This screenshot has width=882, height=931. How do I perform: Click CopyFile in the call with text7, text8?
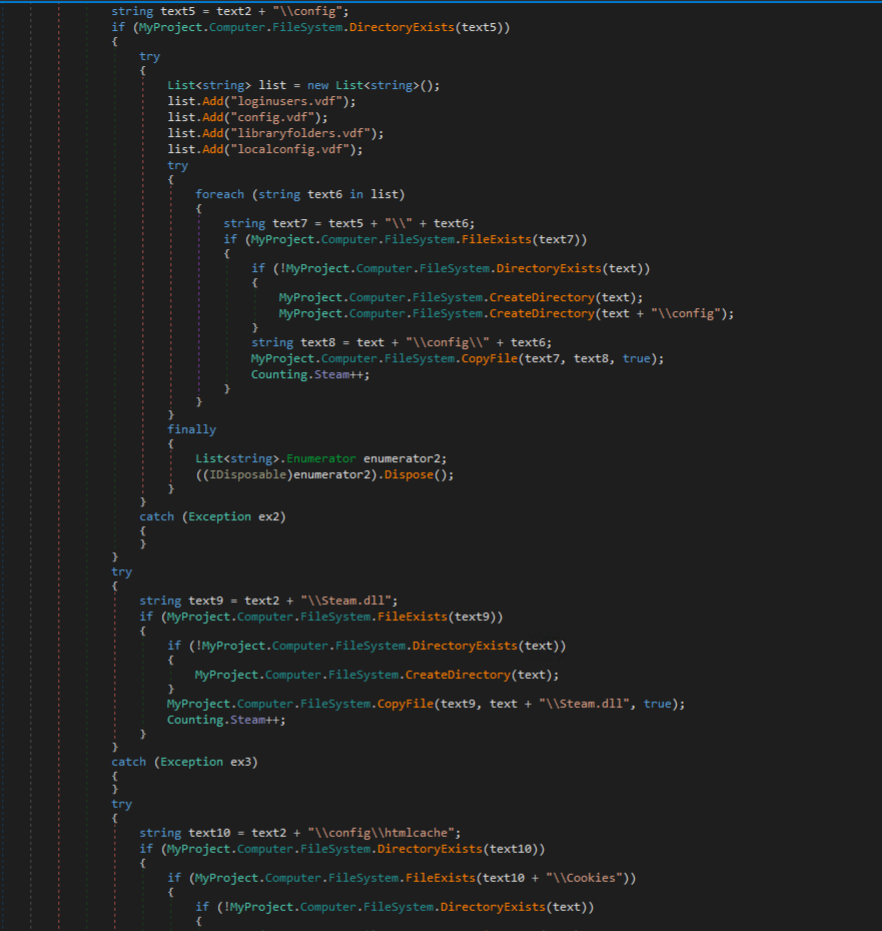489,359
